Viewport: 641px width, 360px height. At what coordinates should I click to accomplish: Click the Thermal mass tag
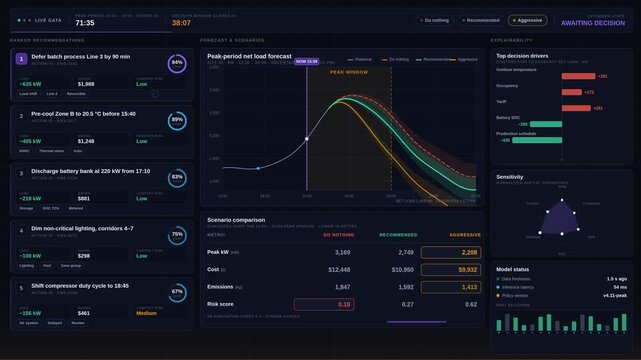pyautogui.click(x=52, y=151)
